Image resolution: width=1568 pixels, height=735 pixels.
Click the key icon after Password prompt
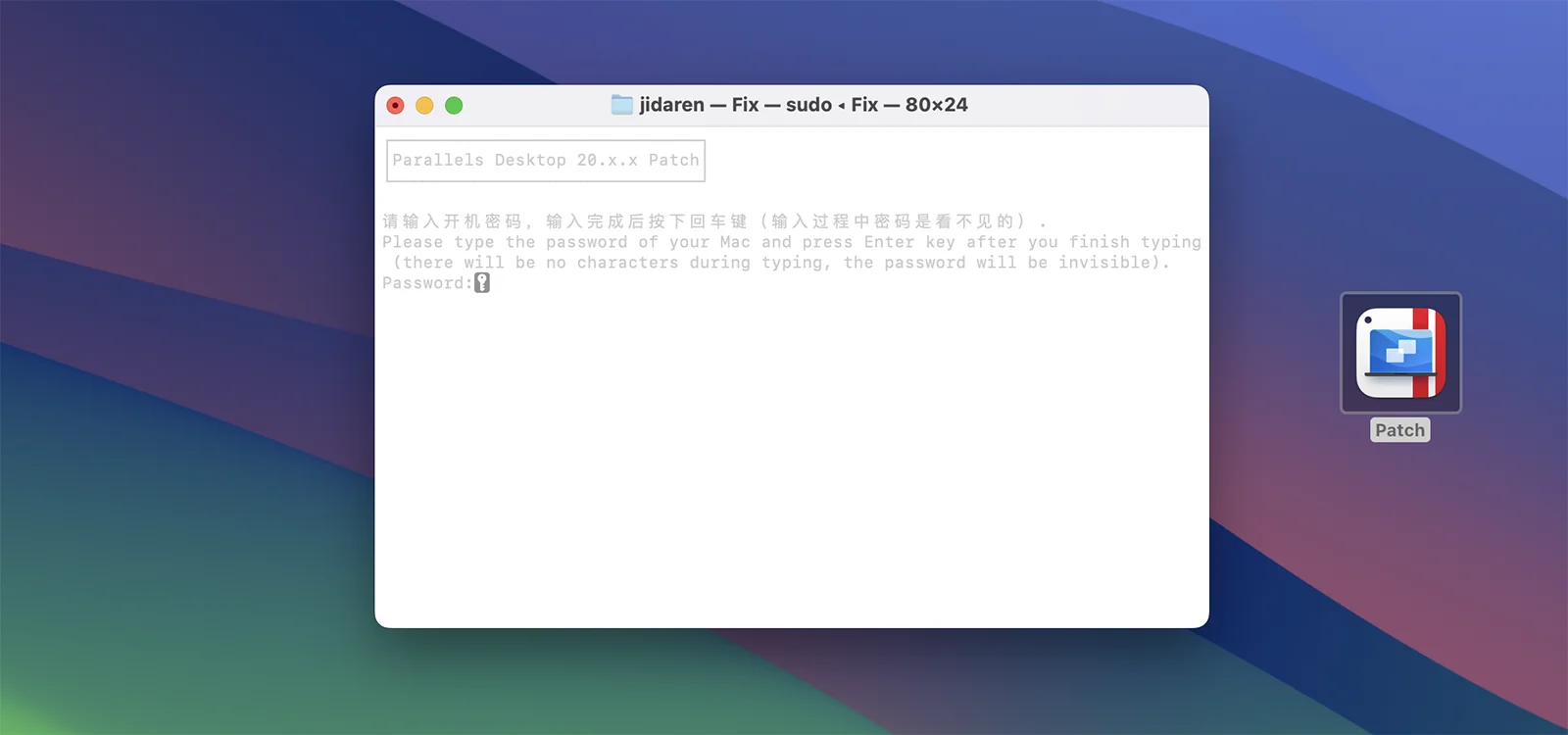click(482, 283)
